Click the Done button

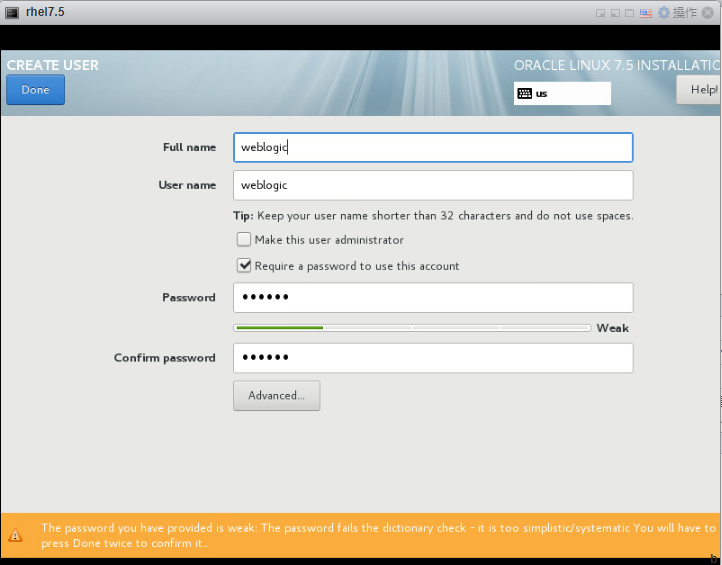click(x=35, y=90)
